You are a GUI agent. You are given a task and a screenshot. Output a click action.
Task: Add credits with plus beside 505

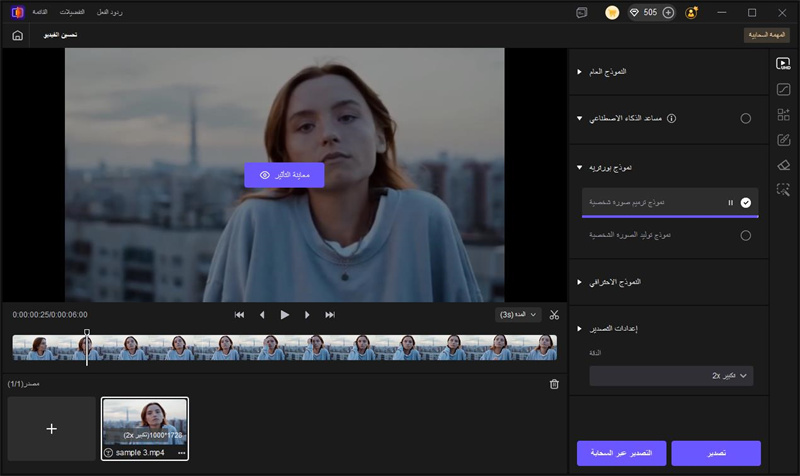pyautogui.click(x=668, y=12)
